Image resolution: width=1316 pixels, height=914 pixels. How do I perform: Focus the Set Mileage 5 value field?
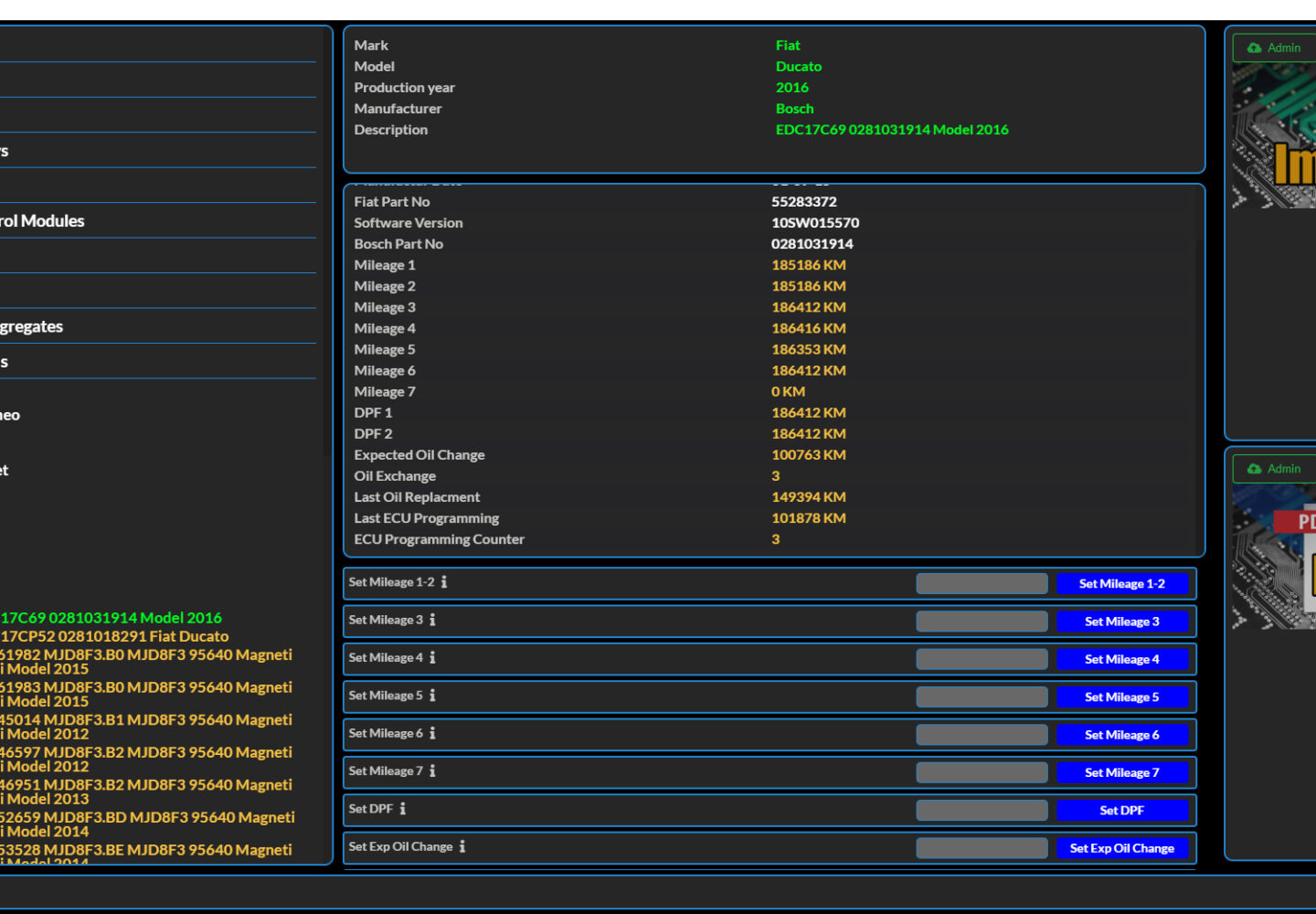(x=982, y=697)
